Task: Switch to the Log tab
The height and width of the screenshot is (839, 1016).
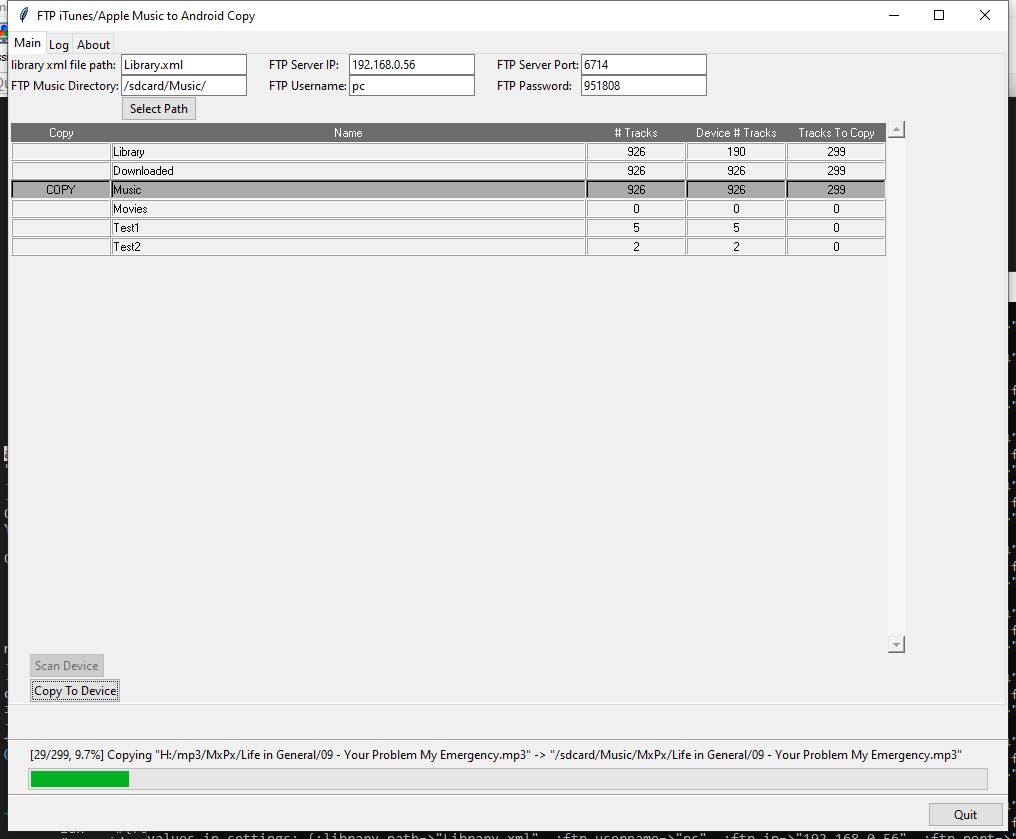Action: [58, 44]
